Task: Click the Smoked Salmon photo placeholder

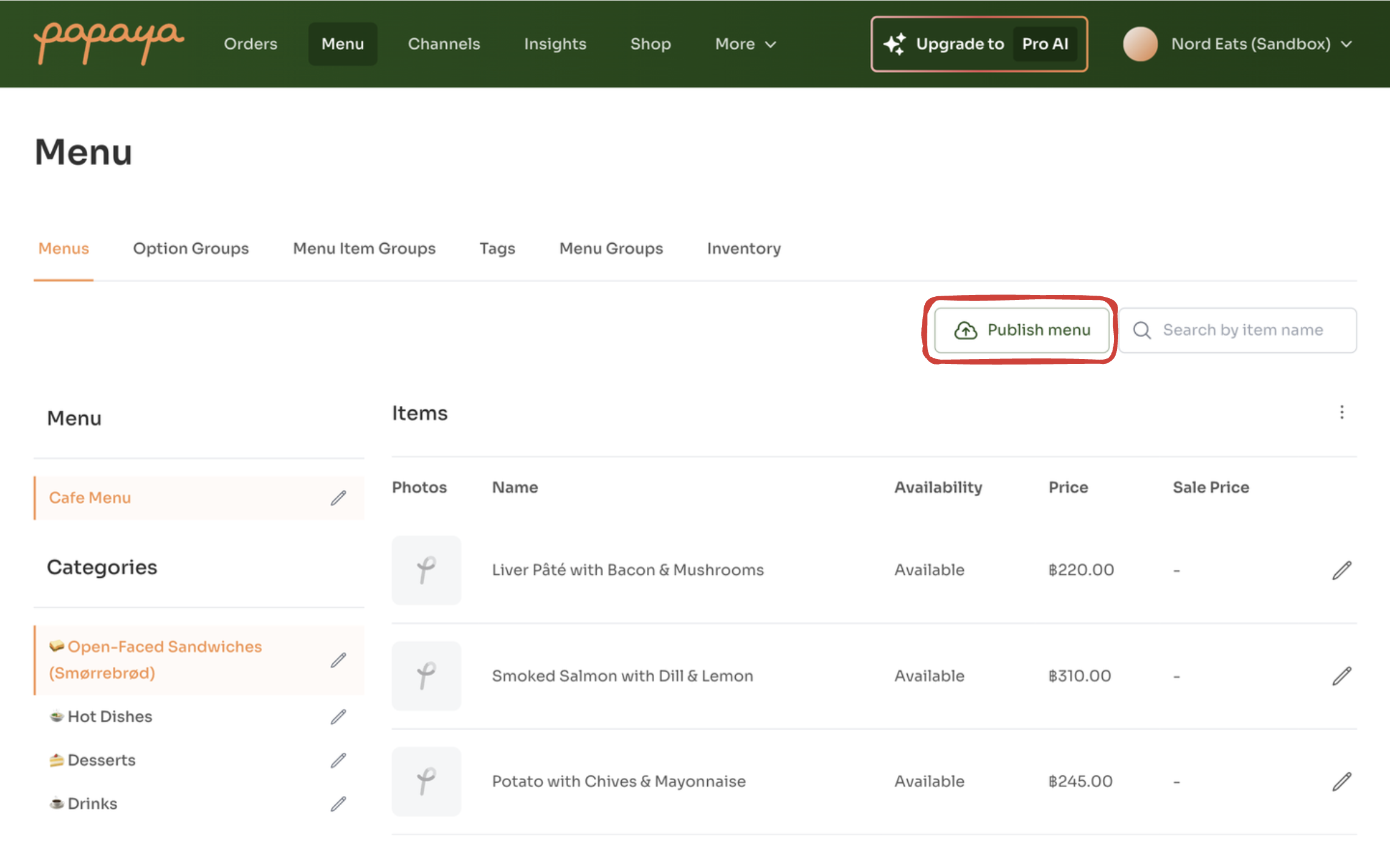Action: pos(426,676)
